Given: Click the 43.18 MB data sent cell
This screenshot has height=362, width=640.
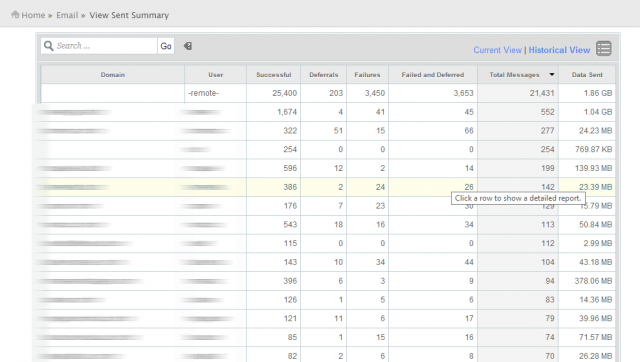Looking at the screenshot, I should 587,262.
